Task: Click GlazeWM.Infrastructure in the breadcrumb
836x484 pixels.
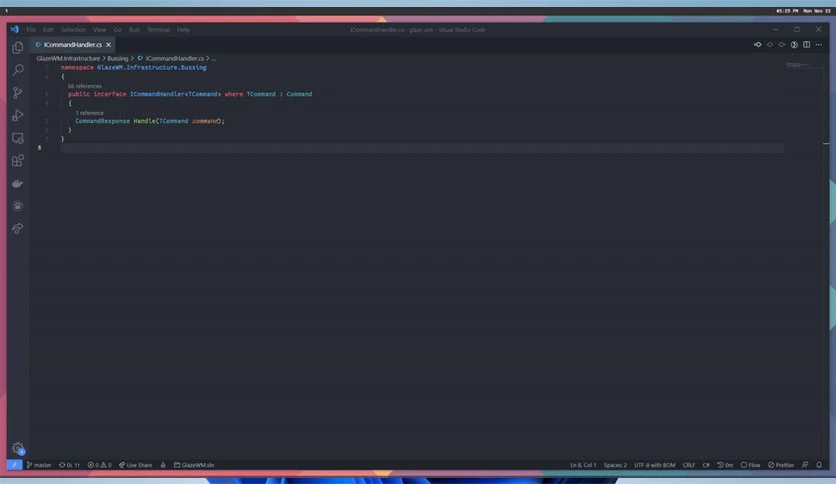Action: (x=68, y=59)
